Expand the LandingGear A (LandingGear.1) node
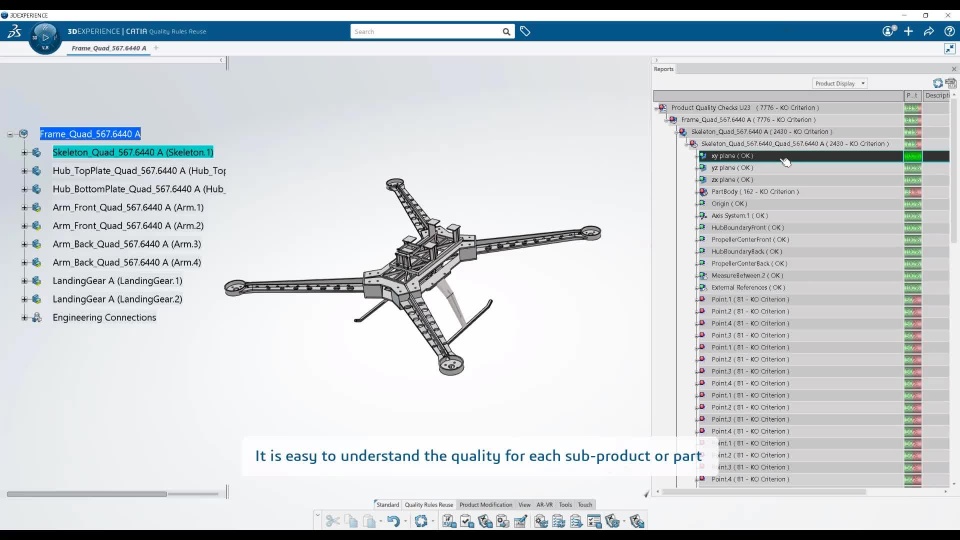This screenshot has height=540, width=960. click(24, 281)
